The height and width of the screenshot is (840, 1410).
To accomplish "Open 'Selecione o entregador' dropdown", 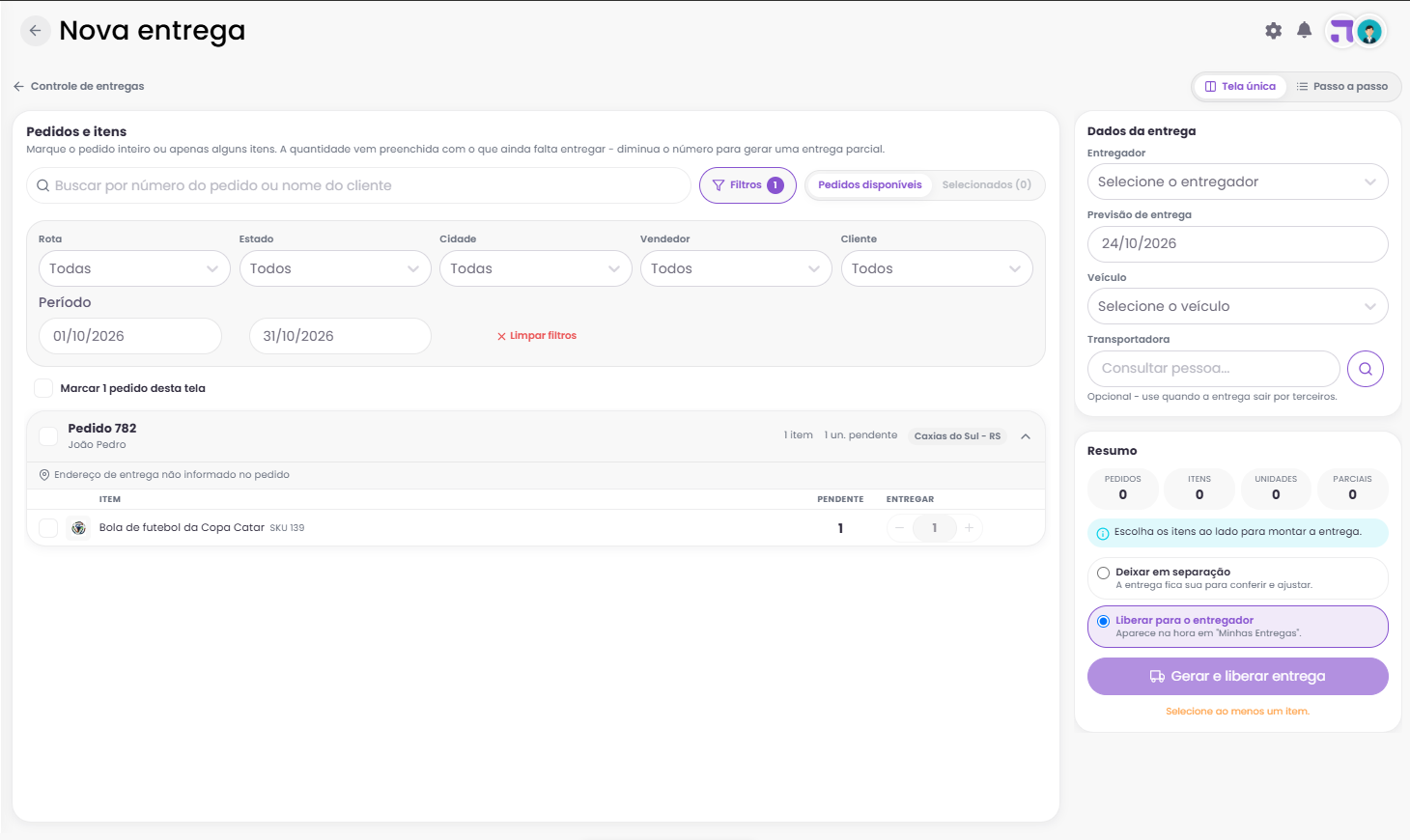I will tap(1238, 182).
